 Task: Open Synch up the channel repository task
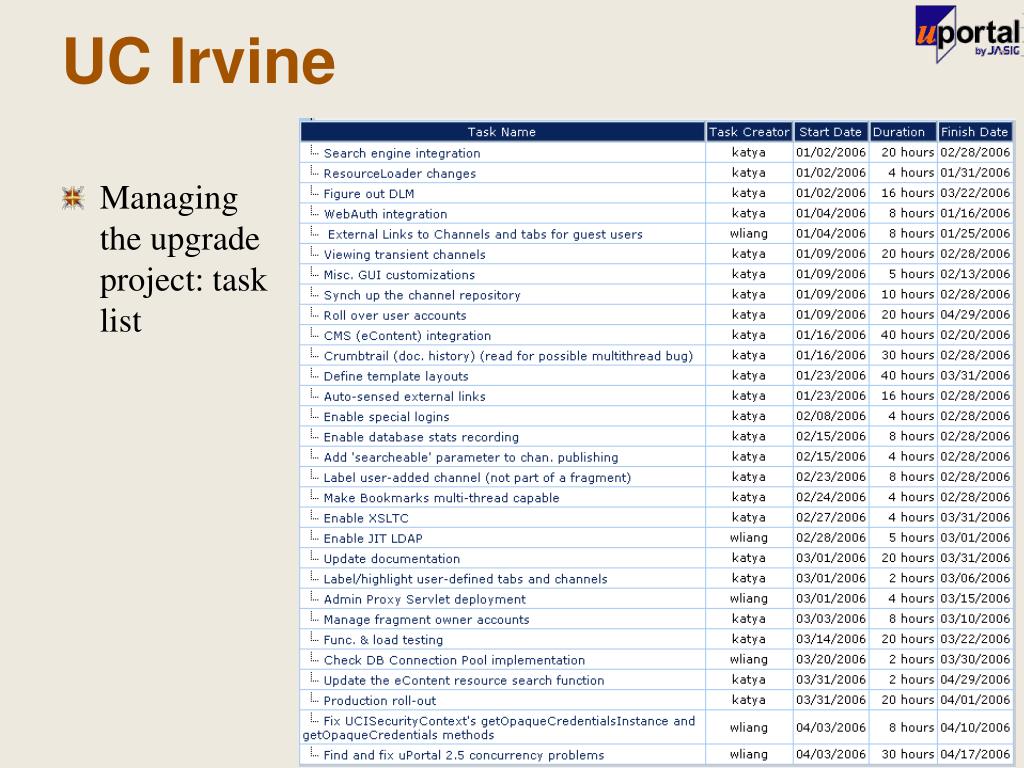click(422, 295)
